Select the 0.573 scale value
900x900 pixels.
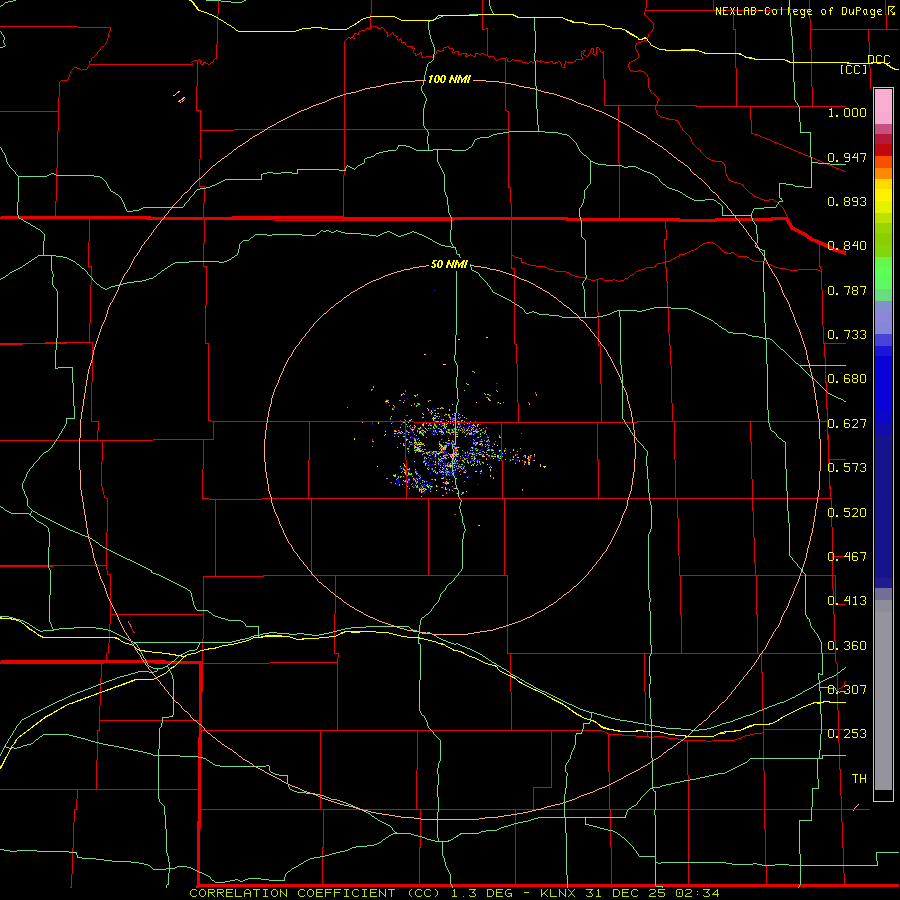coord(847,468)
